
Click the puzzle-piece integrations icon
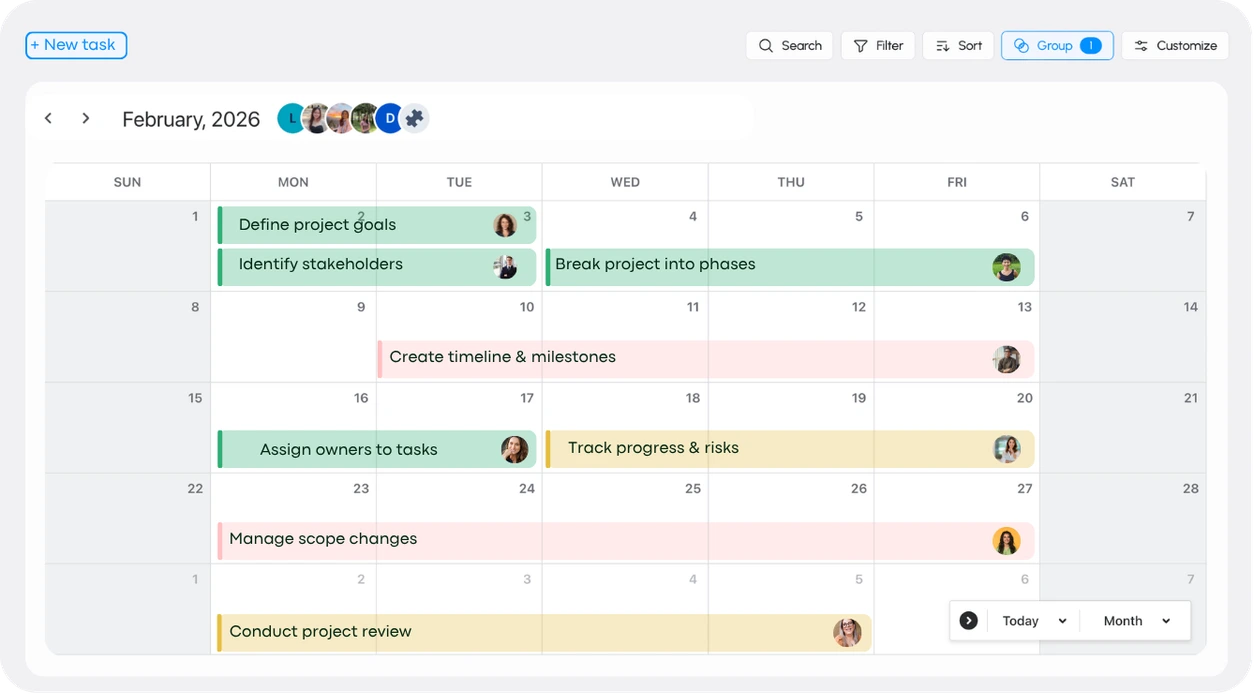tap(415, 117)
